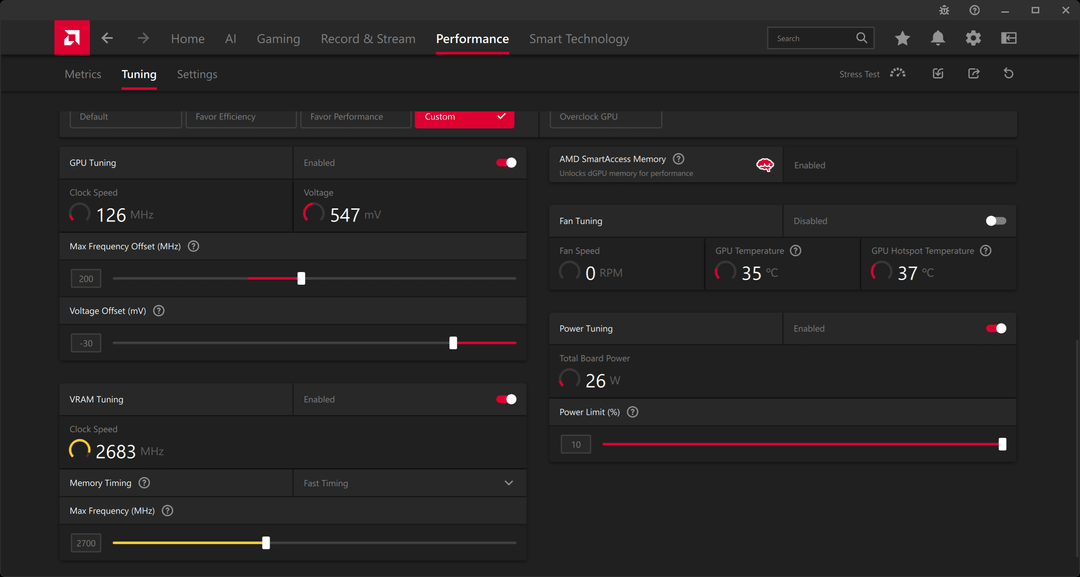Image resolution: width=1080 pixels, height=577 pixels.
Task: Click the Power Limit slider handle
Action: click(1002, 444)
